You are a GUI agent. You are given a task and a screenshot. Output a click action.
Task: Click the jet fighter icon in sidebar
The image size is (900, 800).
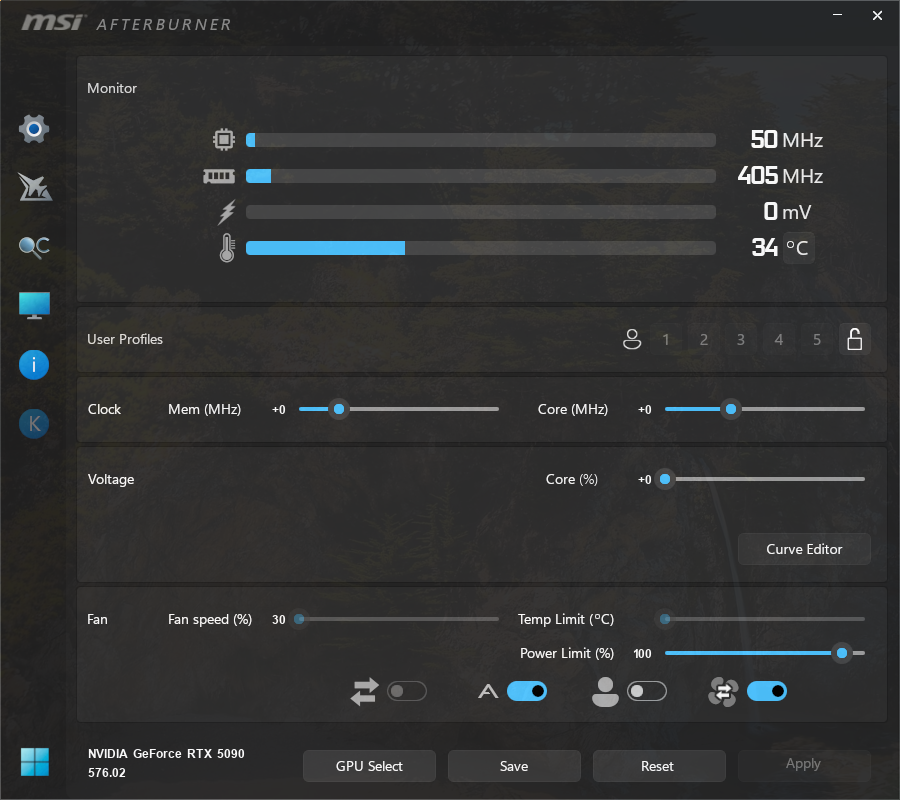coord(34,187)
